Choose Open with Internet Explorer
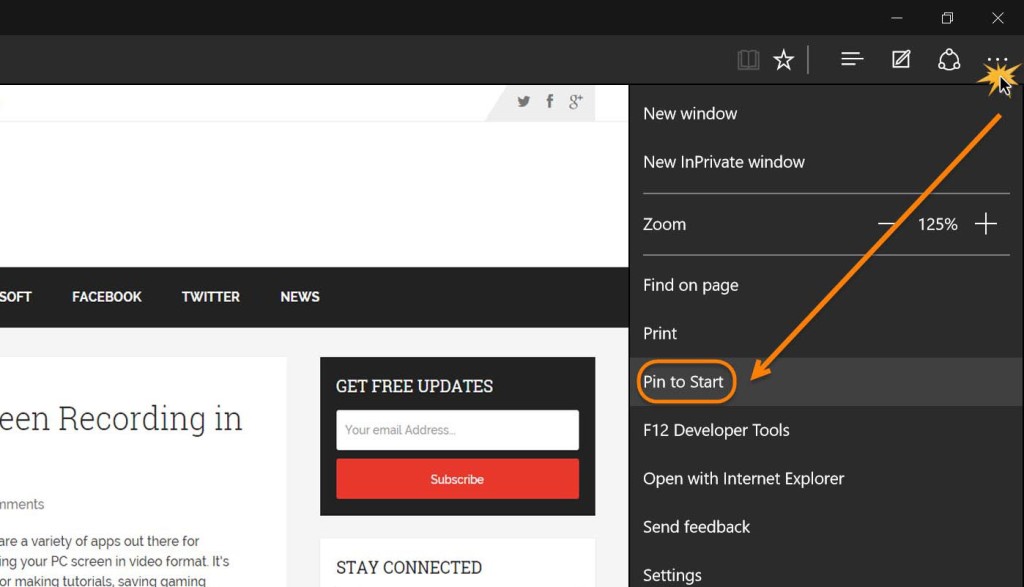The width and height of the screenshot is (1024, 587). click(x=743, y=479)
